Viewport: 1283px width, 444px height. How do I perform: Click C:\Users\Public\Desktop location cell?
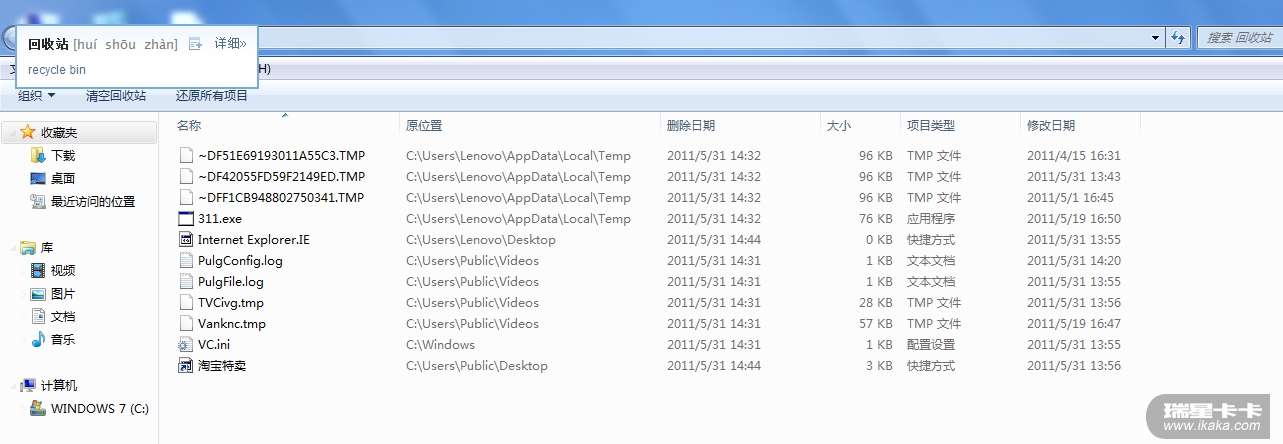point(477,366)
